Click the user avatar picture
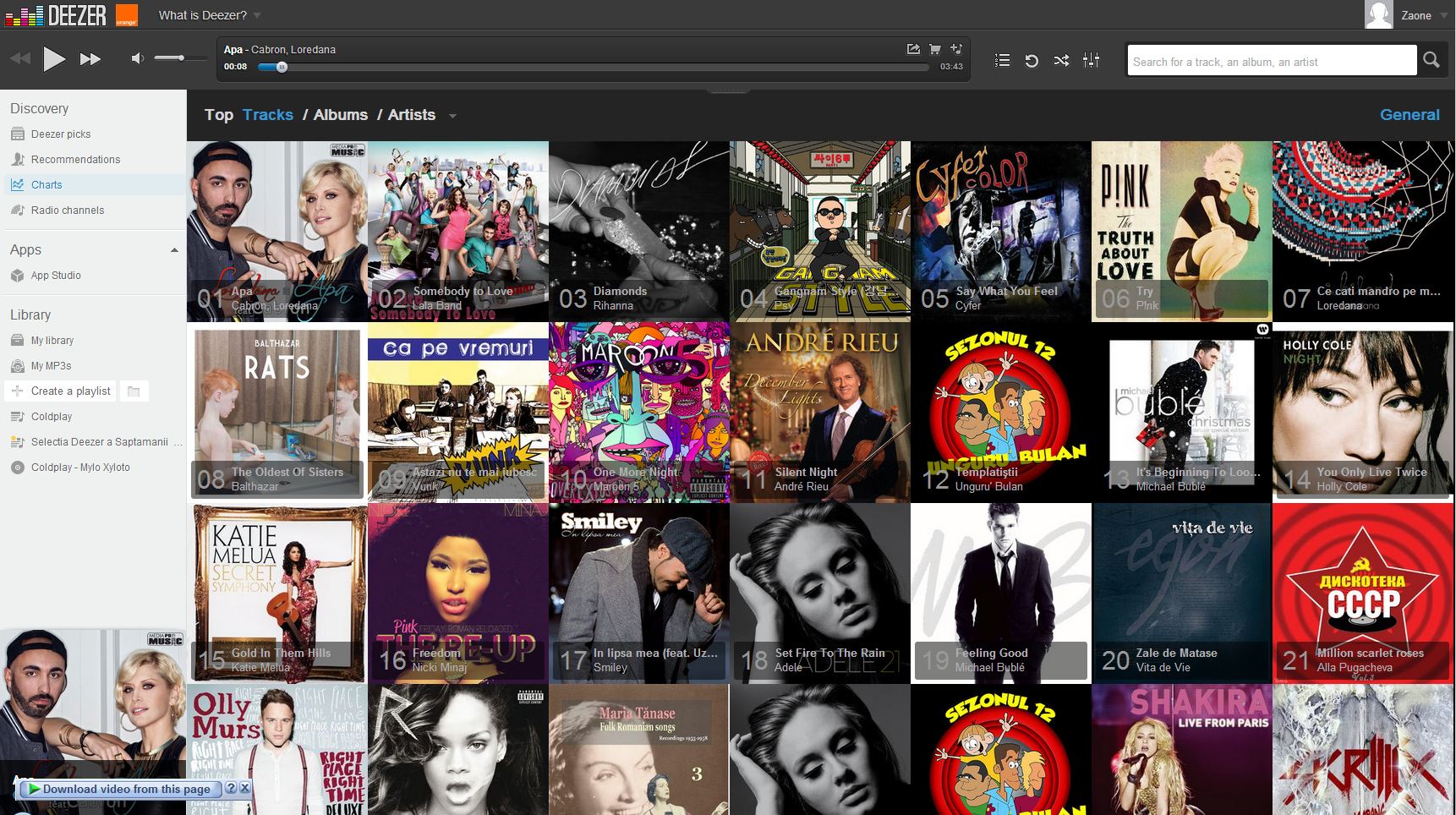Screen dimensions: 1456x815 [1378, 14]
